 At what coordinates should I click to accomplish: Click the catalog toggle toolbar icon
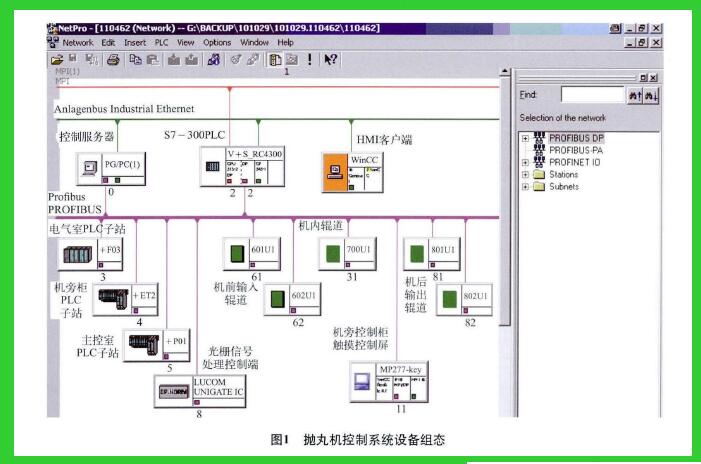[x=274, y=59]
